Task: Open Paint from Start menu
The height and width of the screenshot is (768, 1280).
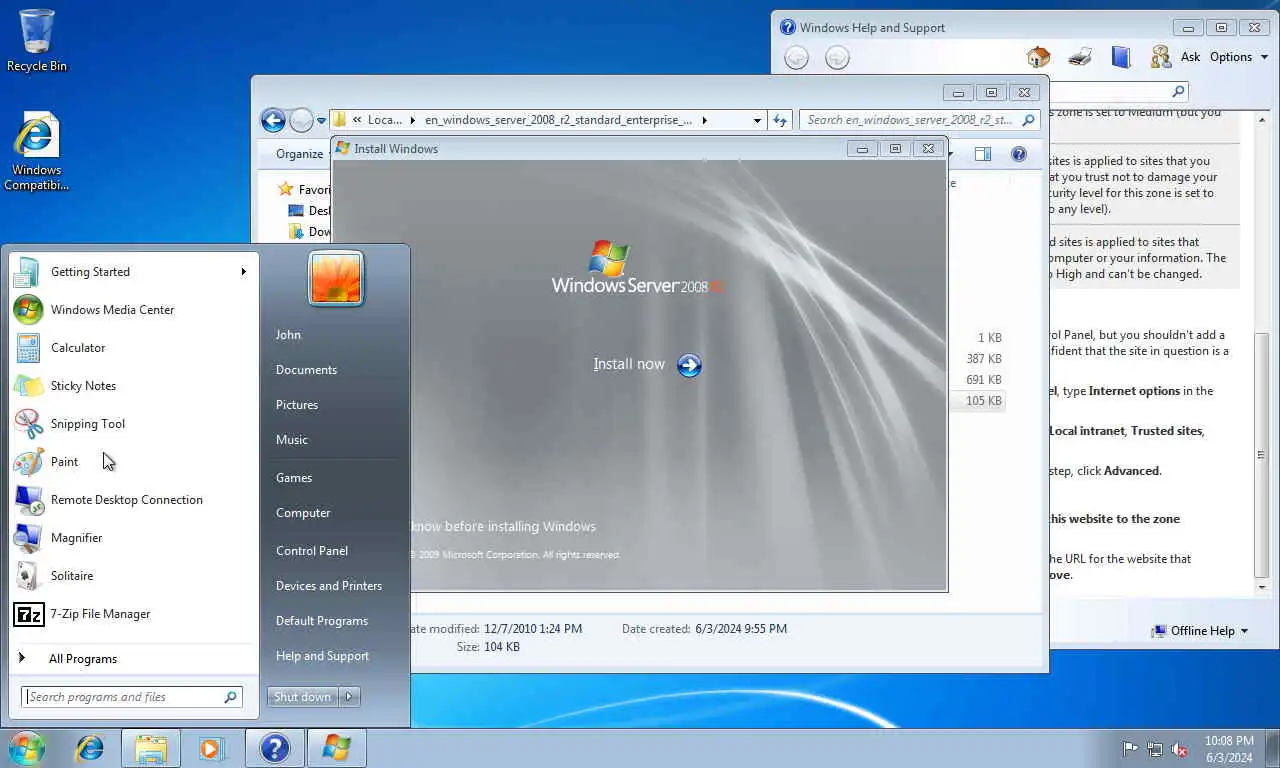Action: tap(133, 462)
